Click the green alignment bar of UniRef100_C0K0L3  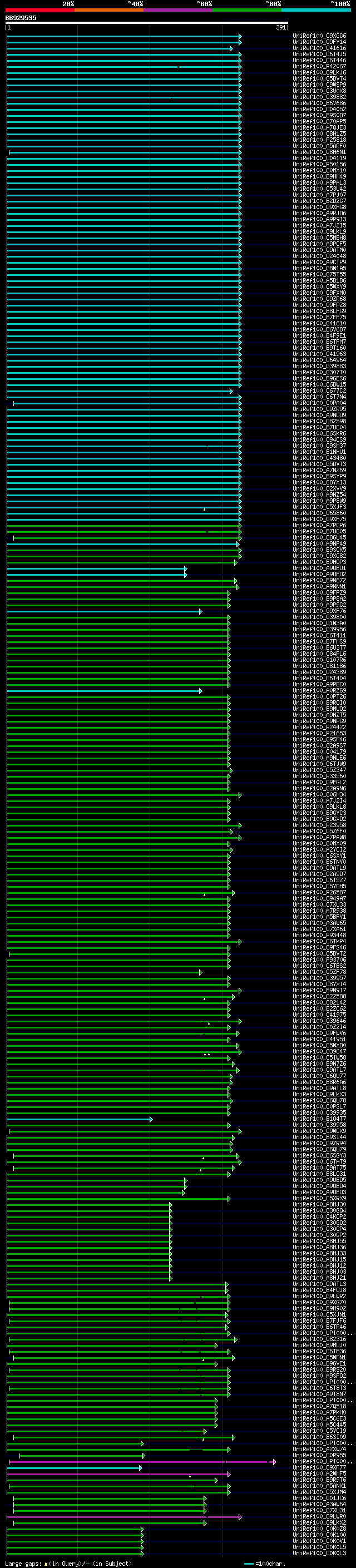75,1554
